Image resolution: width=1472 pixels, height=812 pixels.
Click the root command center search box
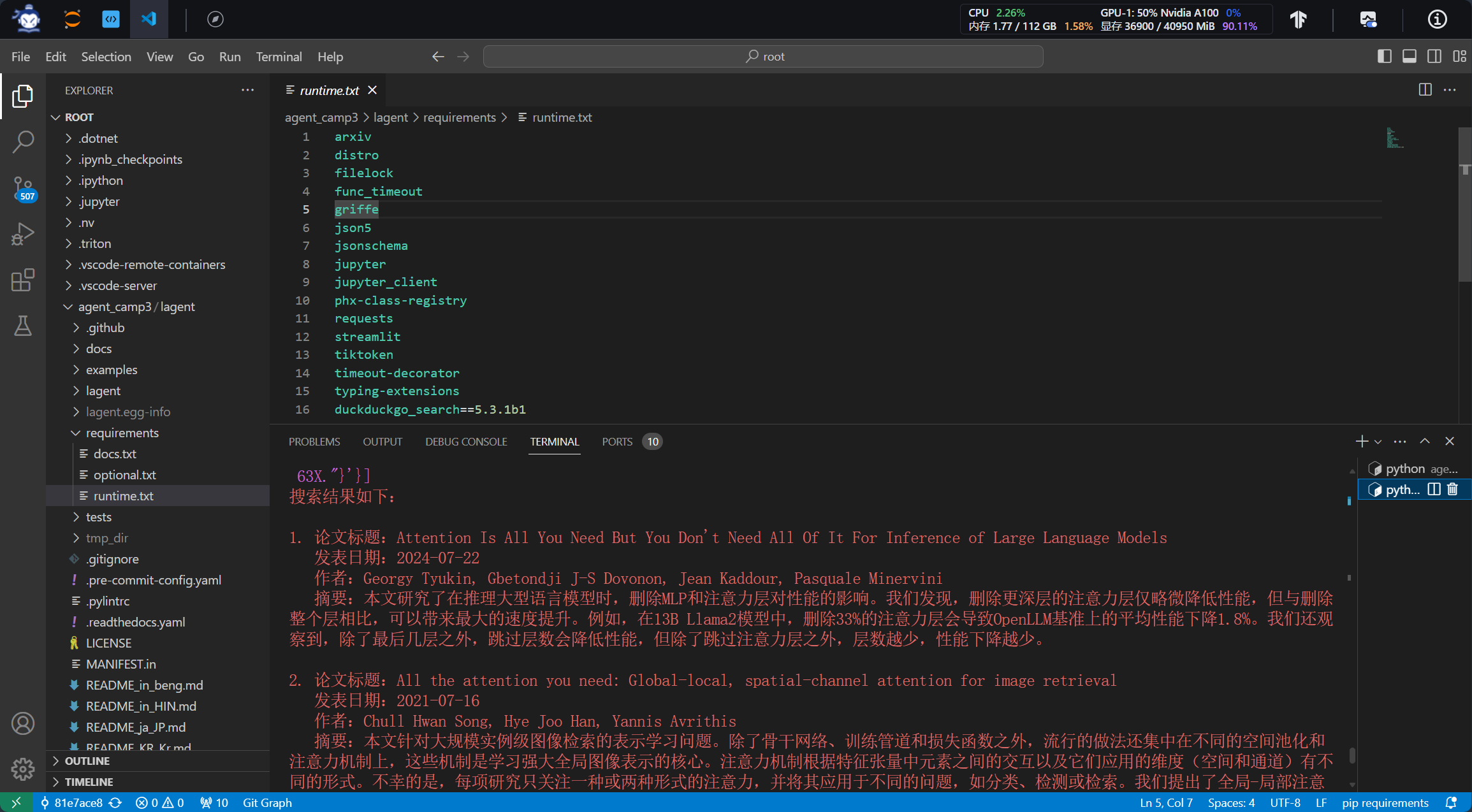click(x=762, y=56)
